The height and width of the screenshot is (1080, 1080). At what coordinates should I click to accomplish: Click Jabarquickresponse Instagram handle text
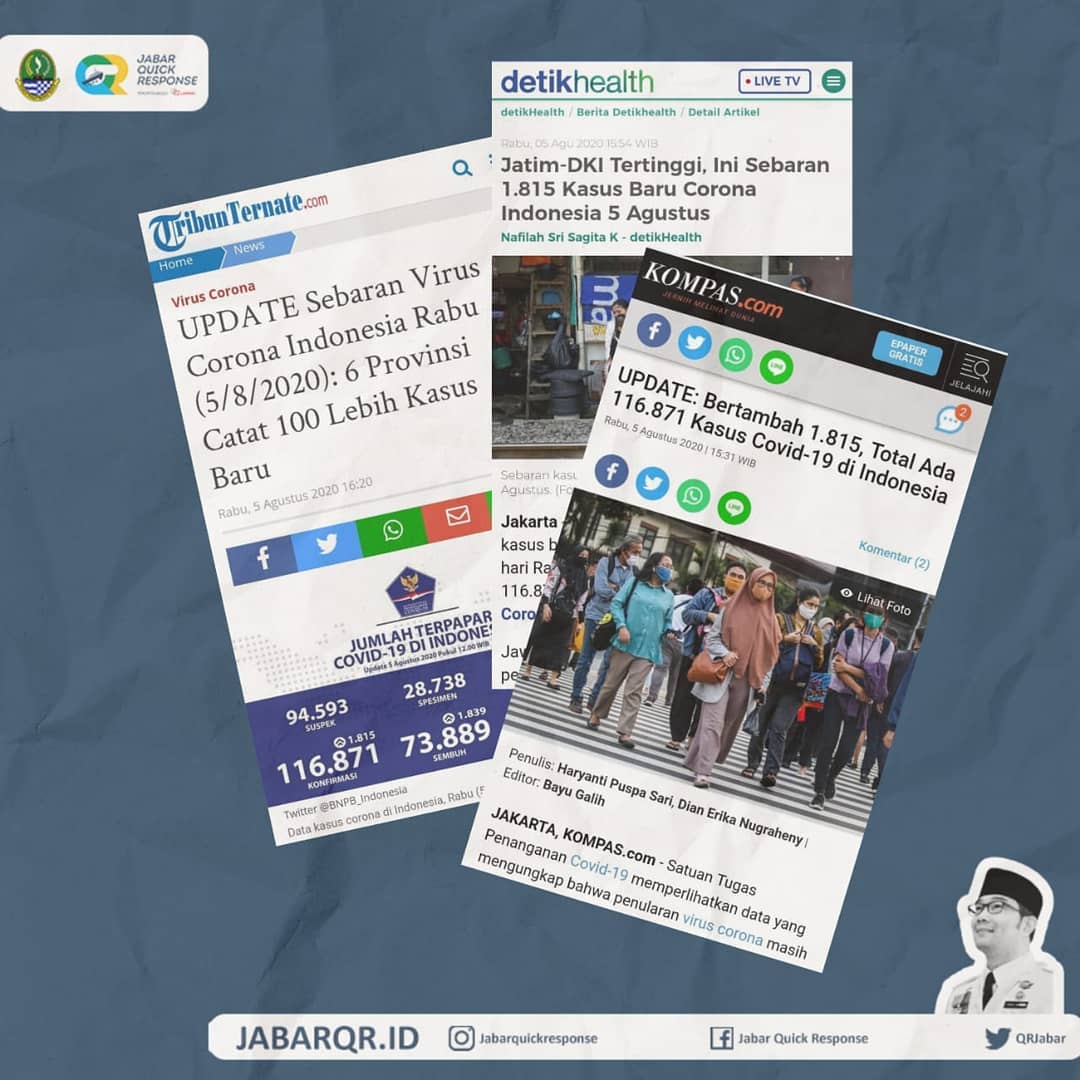(539, 1039)
